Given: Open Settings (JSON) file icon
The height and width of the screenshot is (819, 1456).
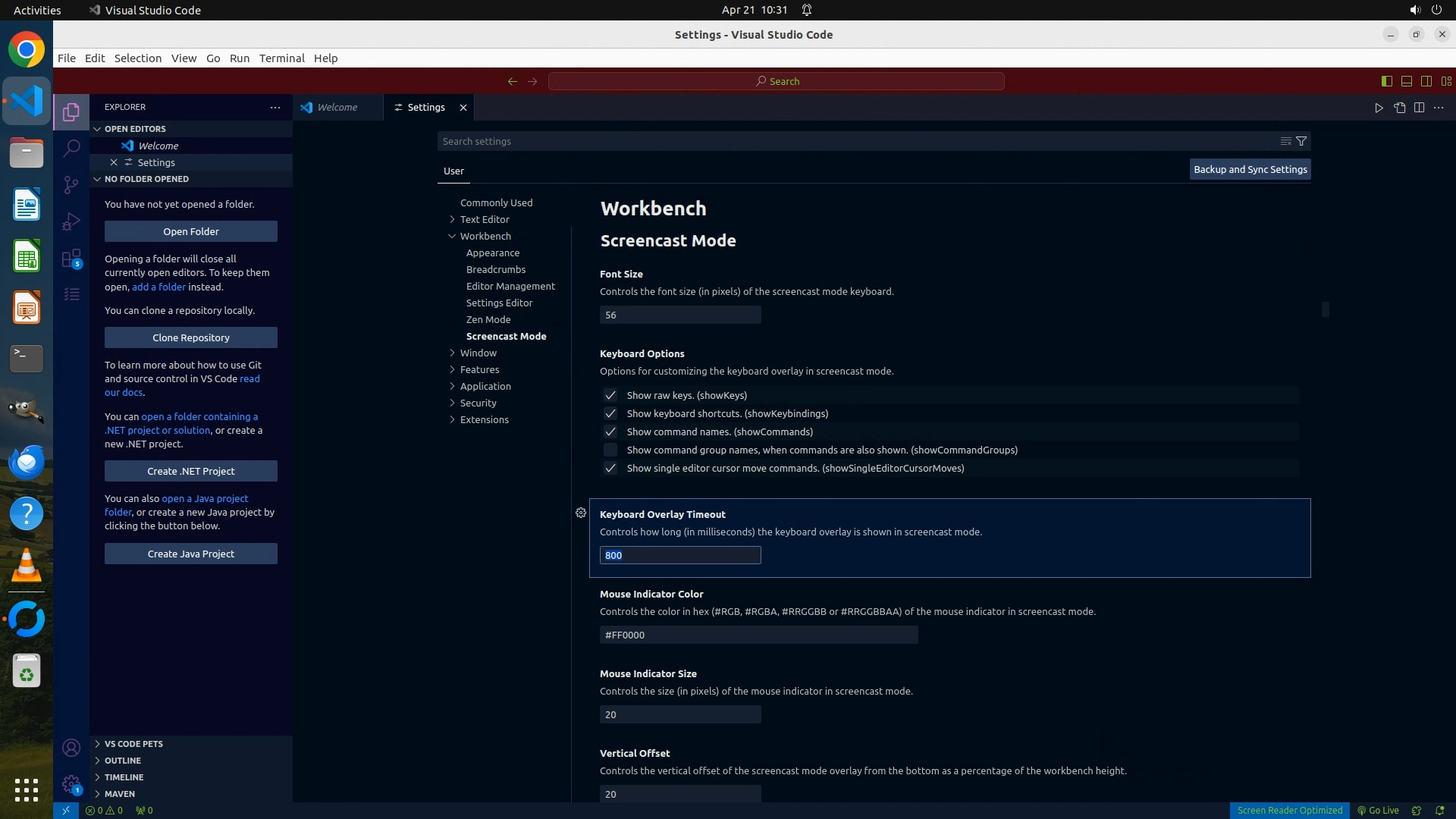Looking at the screenshot, I should tap(1399, 108).
